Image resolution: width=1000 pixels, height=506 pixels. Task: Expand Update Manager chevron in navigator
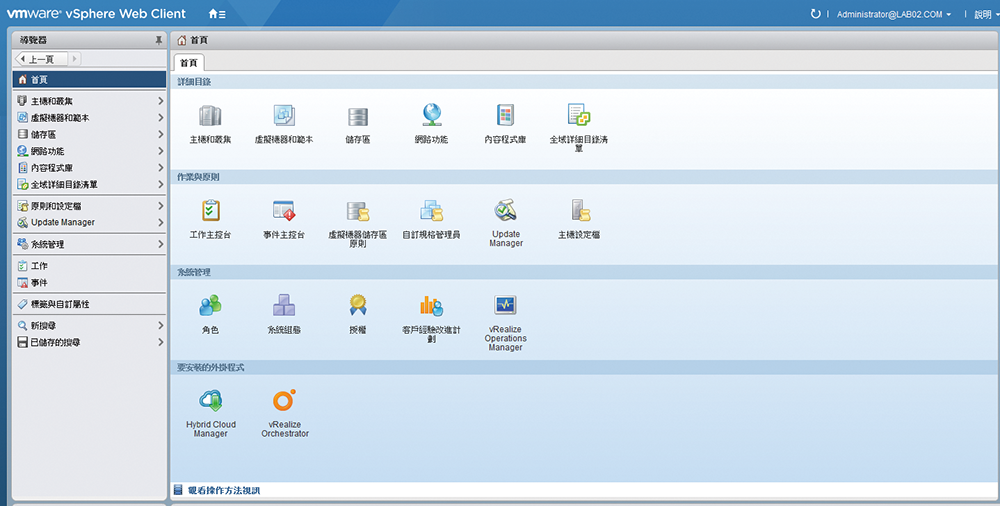click(x=160, y=222)
